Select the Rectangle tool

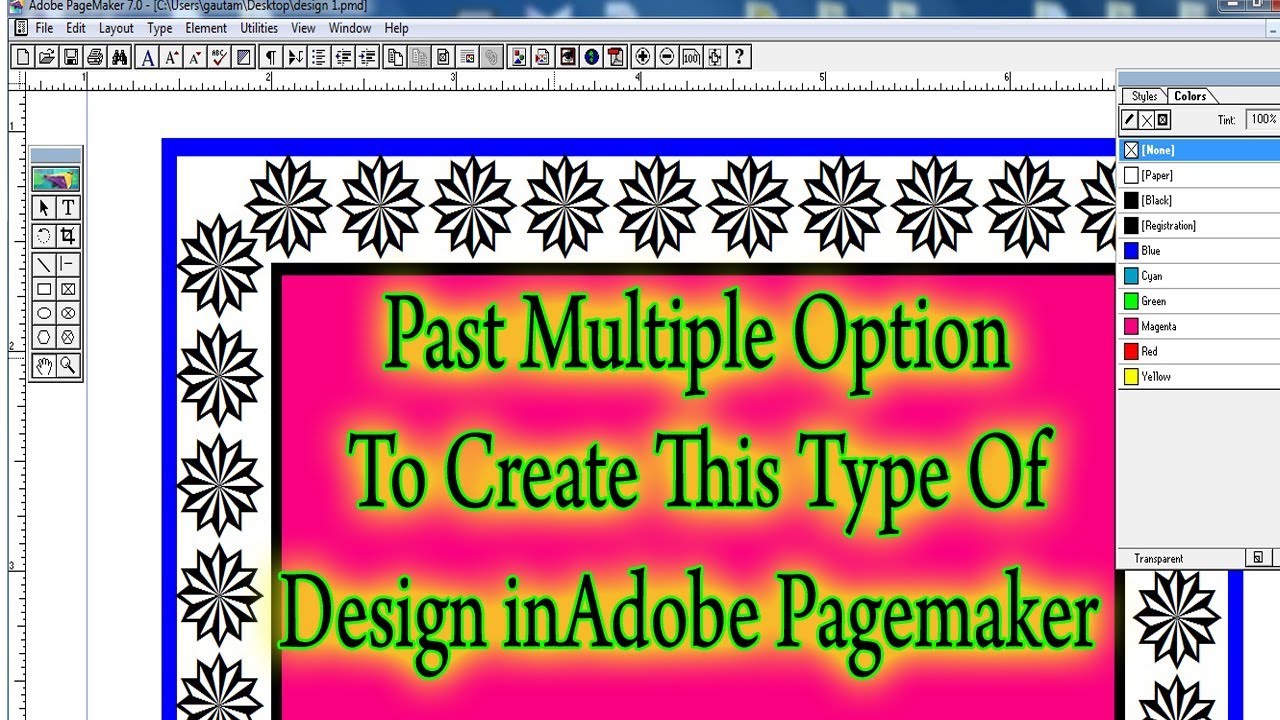pyautogui.click(x=44, y=290)
